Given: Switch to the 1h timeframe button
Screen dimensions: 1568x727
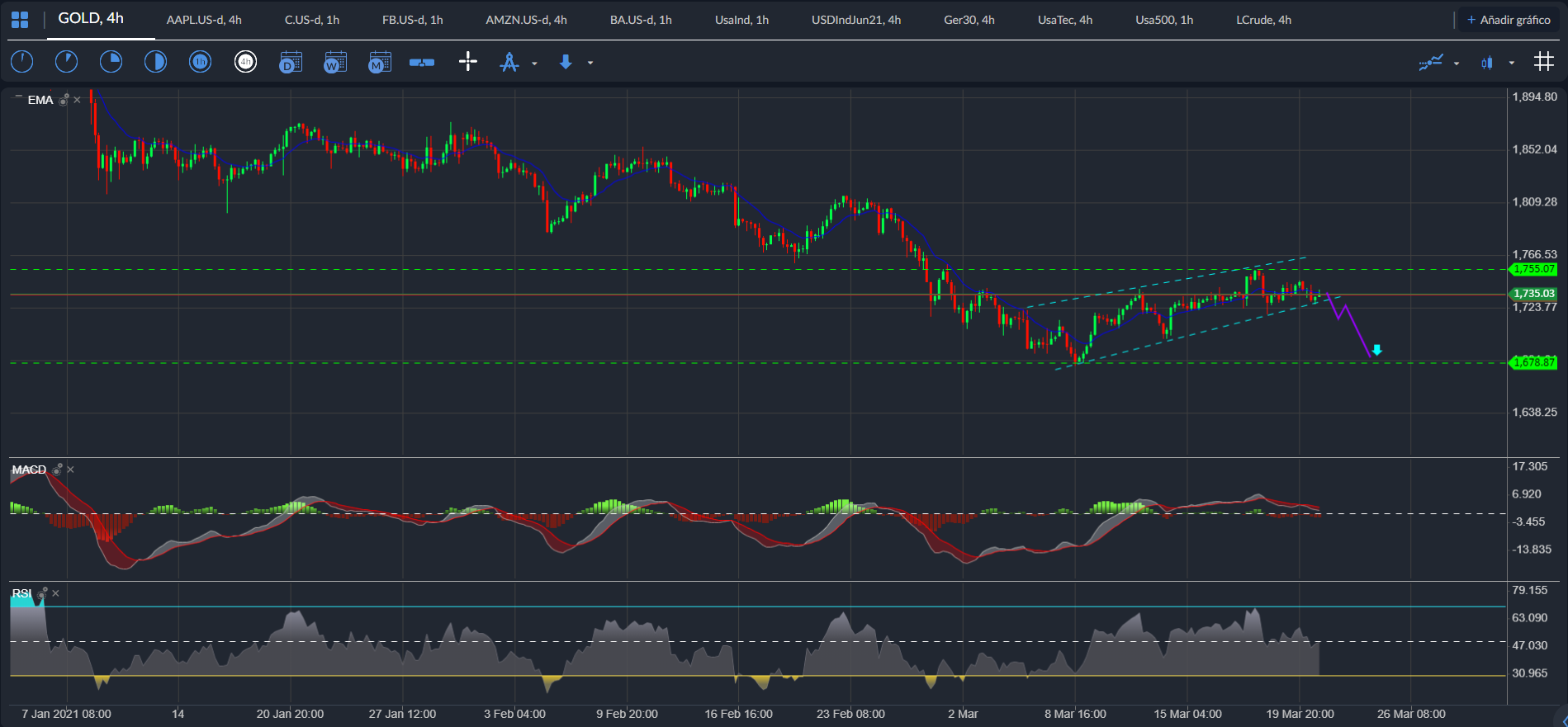Looking at the screenshot, I should [x=201, y=62].
